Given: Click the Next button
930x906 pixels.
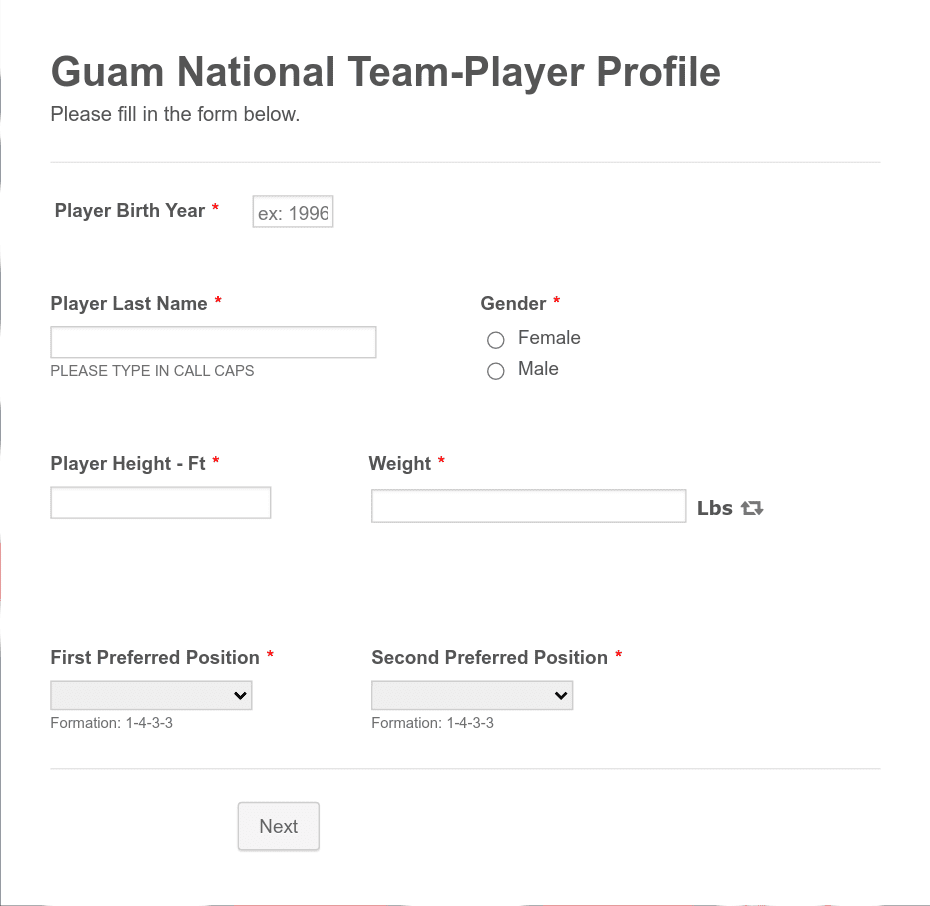Looking at the screenshot, I should pyautogui.click(x=279, y=826).
